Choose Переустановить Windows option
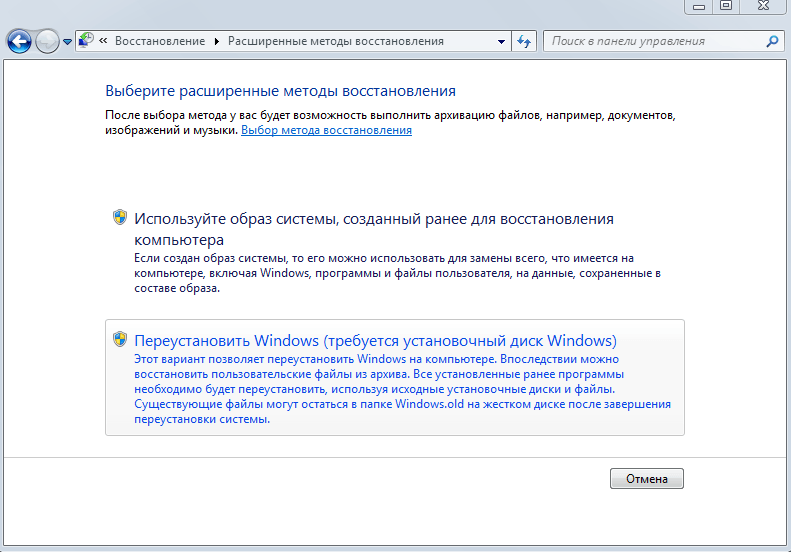 tap(394, 377)
